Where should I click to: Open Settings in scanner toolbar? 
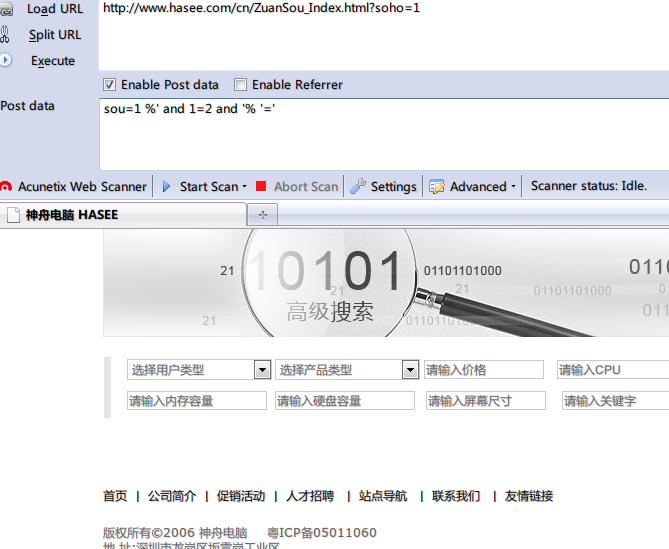point(393,186)
